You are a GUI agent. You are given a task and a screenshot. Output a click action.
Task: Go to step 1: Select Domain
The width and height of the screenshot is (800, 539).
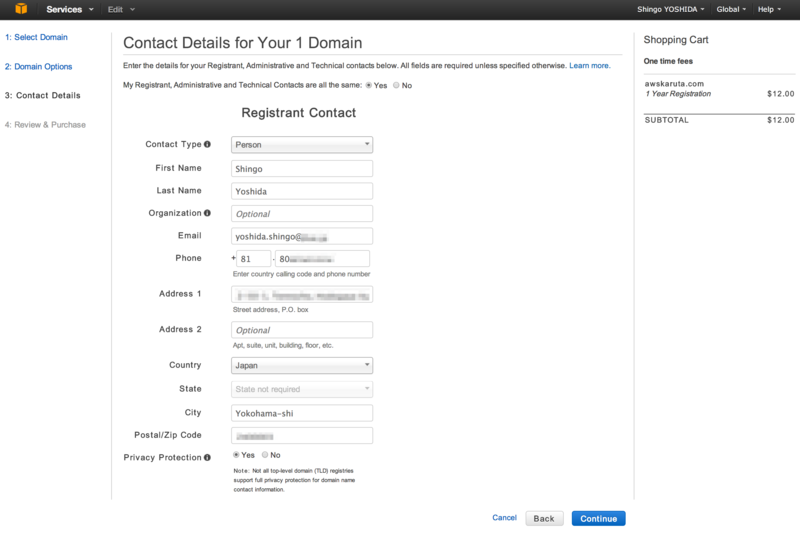coord(36,37)
